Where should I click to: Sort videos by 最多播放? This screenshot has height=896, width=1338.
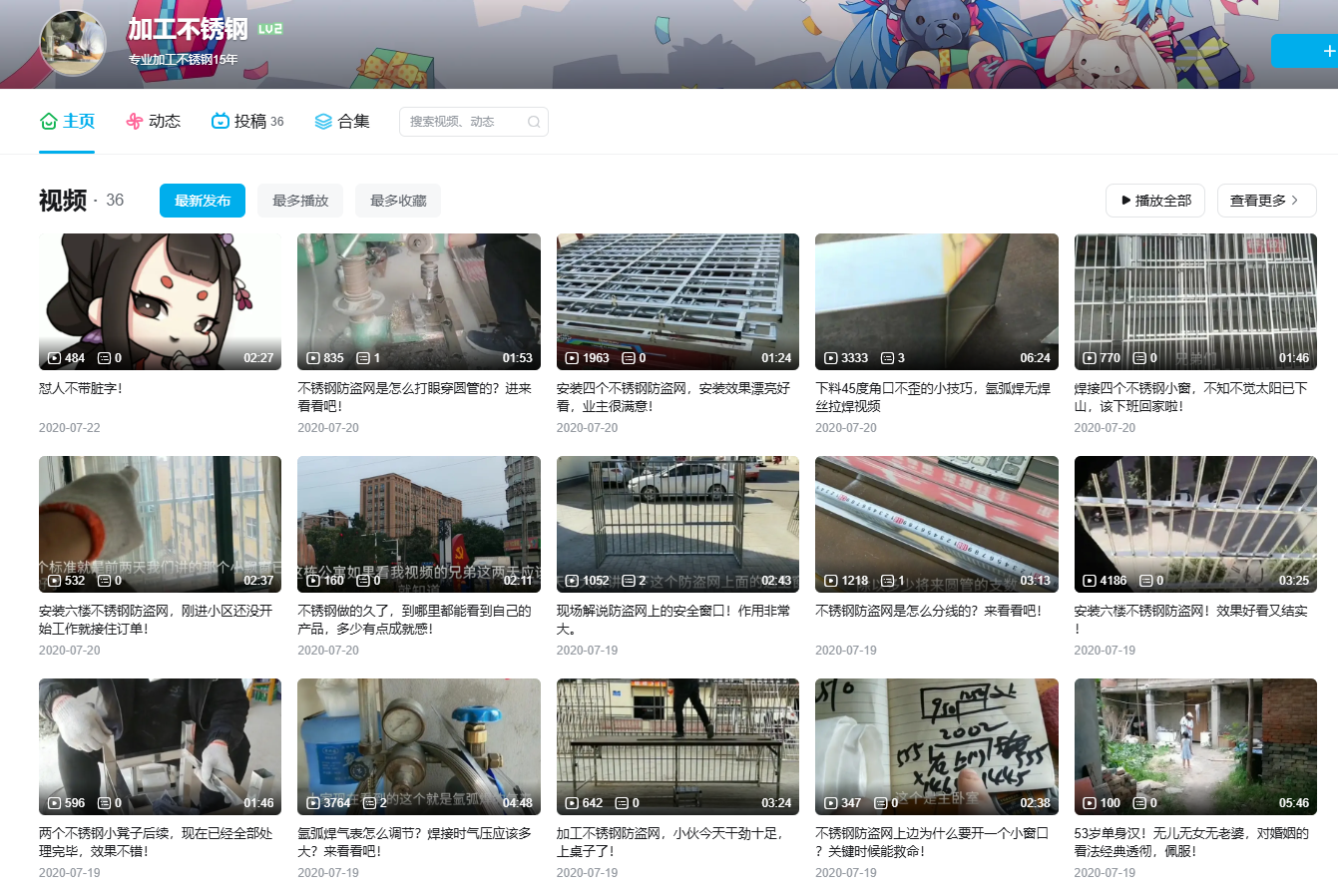click(300, 201)
